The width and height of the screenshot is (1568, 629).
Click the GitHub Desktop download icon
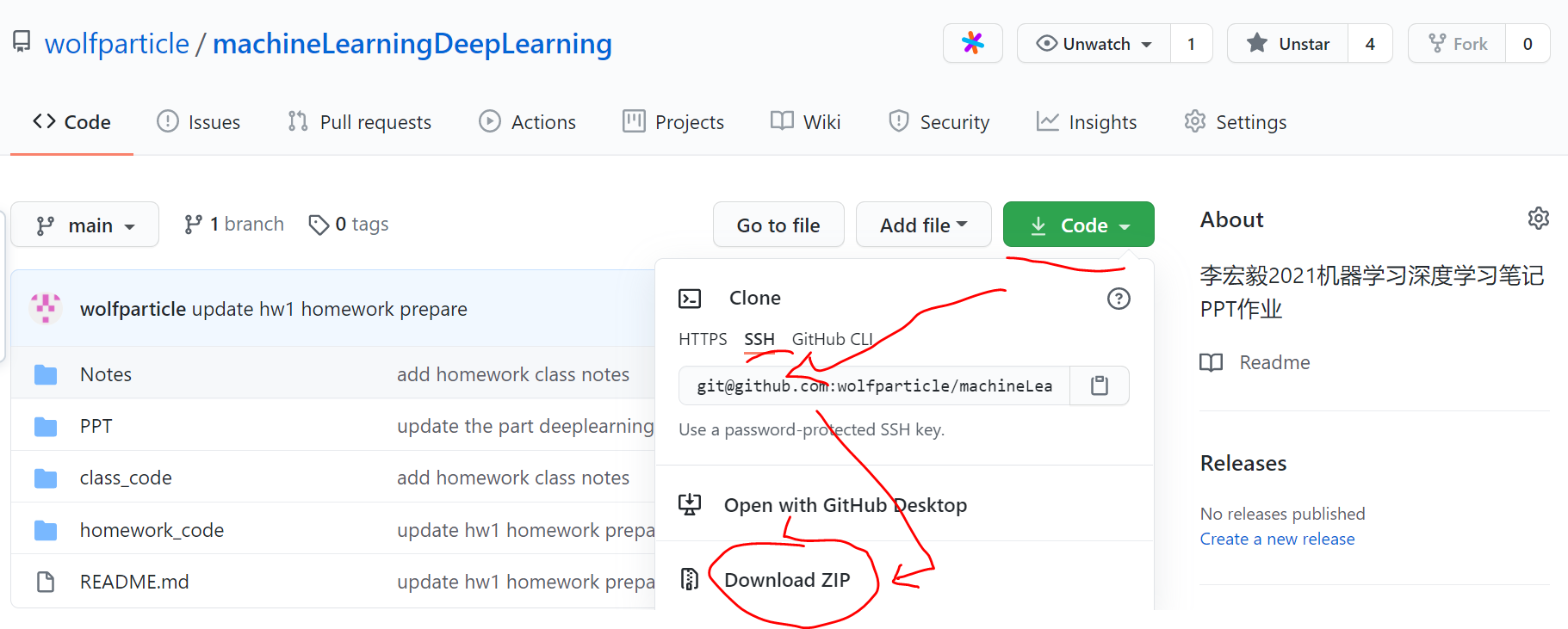(x=690, y=504)
